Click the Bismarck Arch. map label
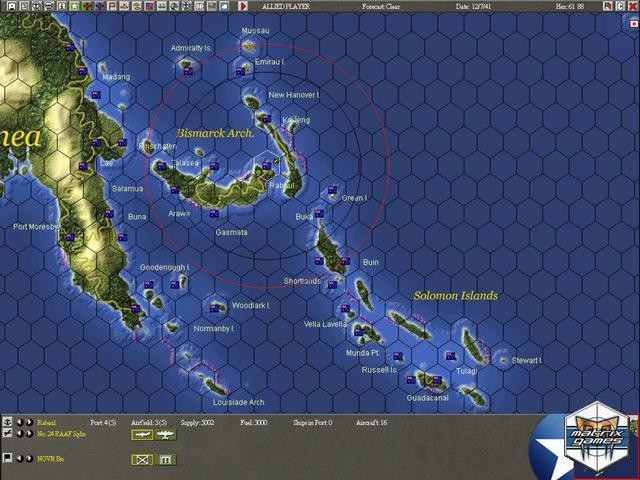Screen dimensions: 640x480 pos(215,133)
